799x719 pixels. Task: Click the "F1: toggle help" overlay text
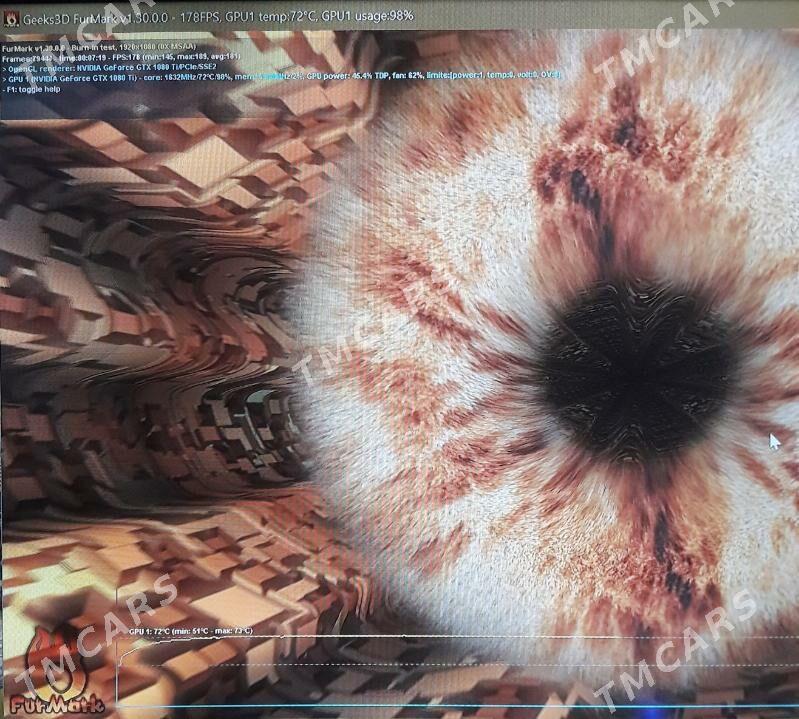pyautogui.click(x=32, y=89)
